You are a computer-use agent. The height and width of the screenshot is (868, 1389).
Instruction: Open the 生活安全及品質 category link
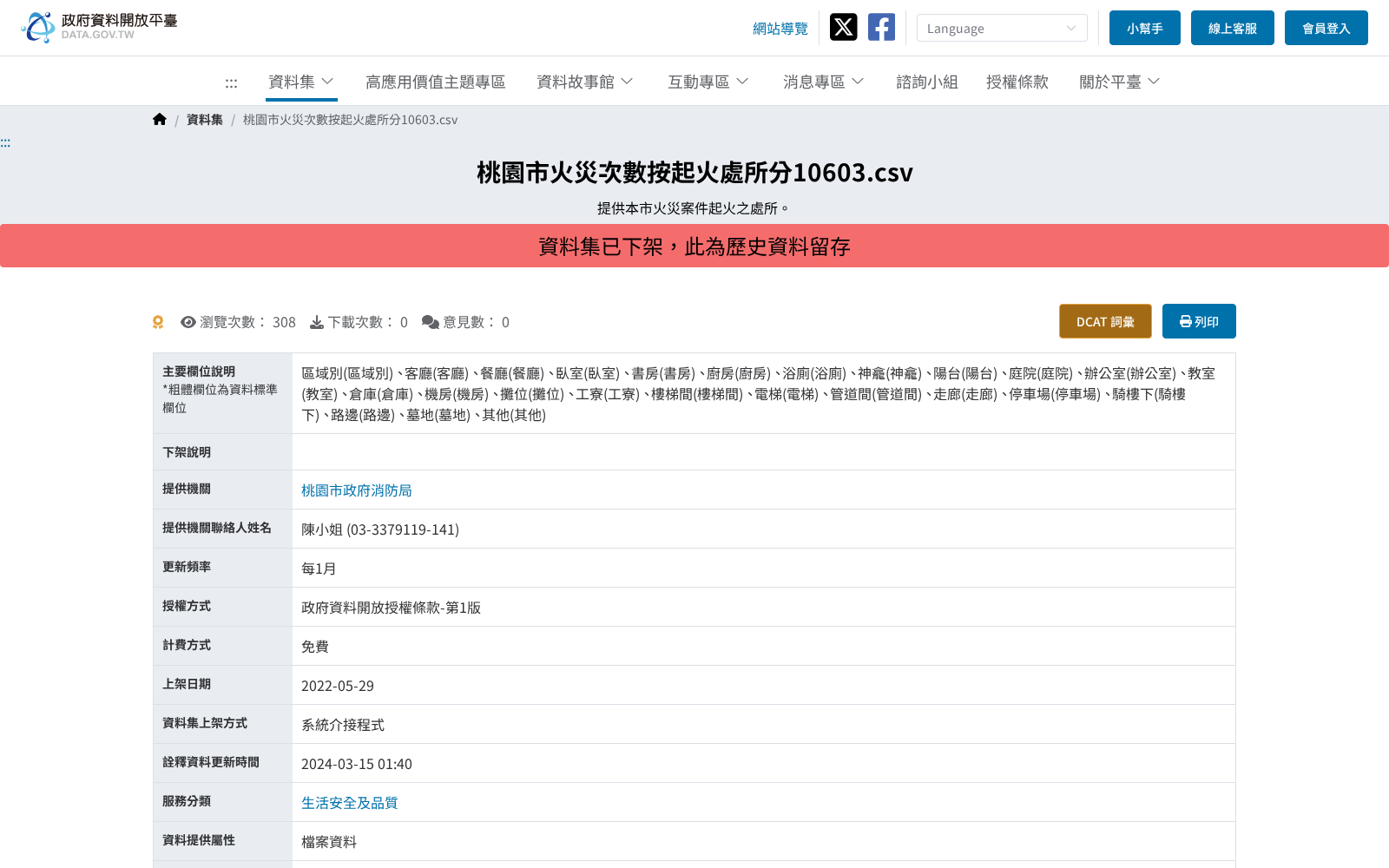pos(350,803)
